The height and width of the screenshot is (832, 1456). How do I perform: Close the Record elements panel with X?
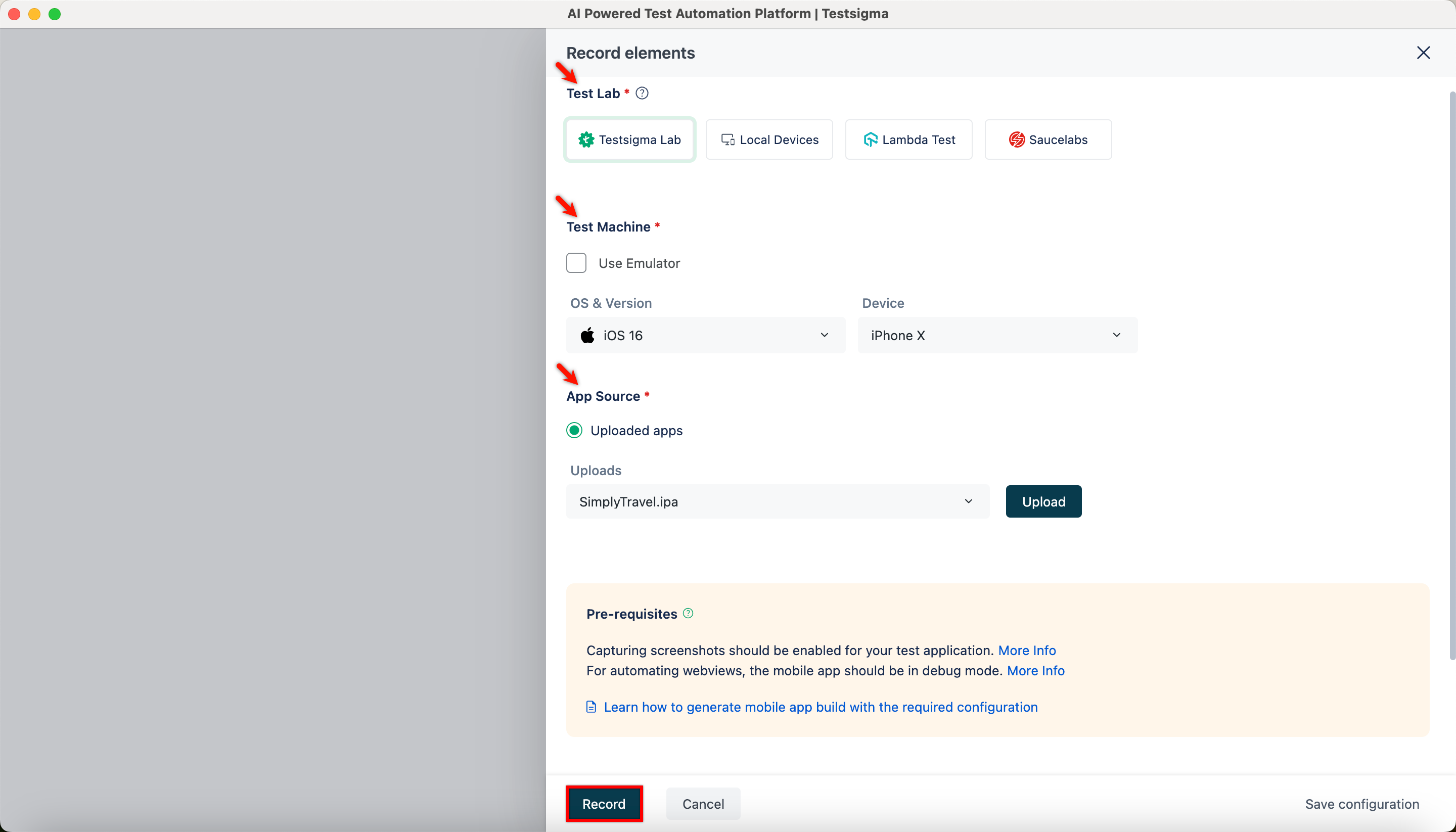click(x=1423, y=53)
